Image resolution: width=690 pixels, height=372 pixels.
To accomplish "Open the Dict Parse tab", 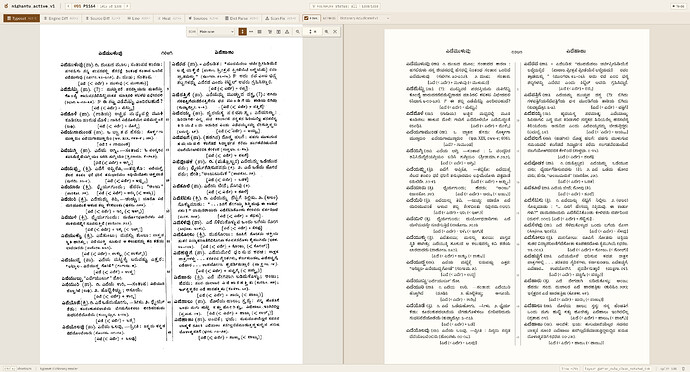I will point(241,18).
